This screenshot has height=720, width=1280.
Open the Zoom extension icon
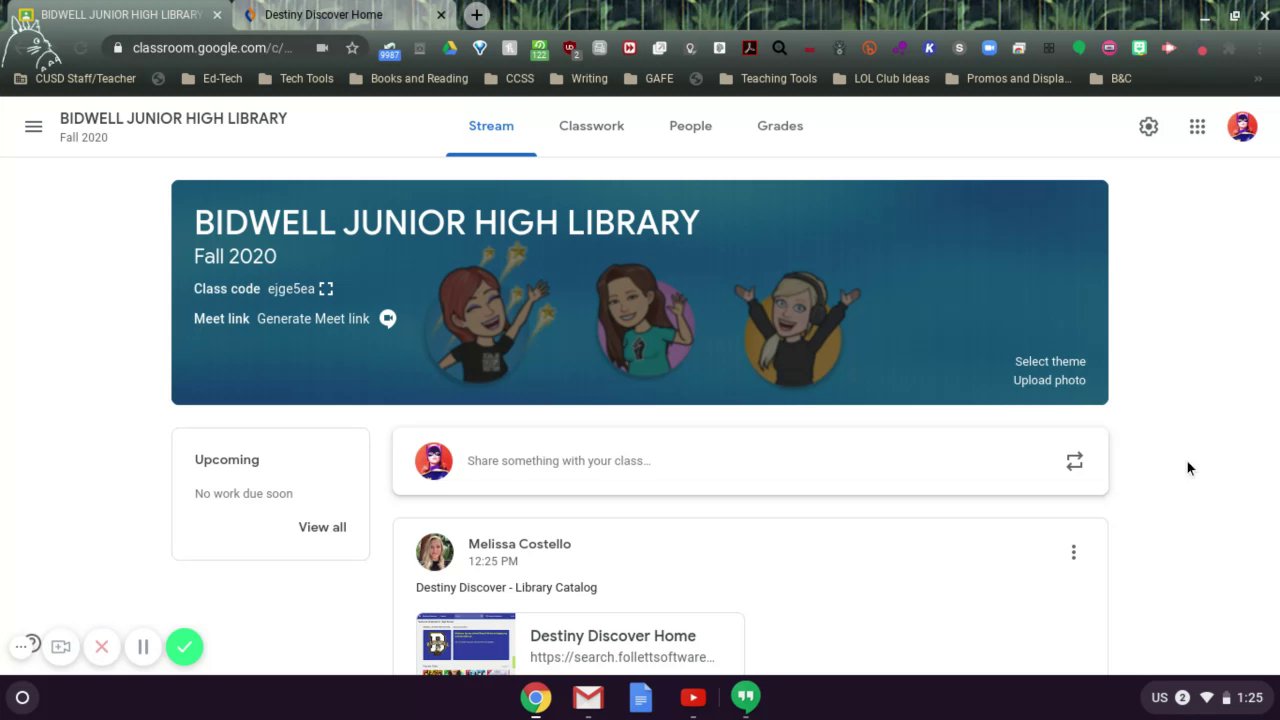[x=989, y=48]
